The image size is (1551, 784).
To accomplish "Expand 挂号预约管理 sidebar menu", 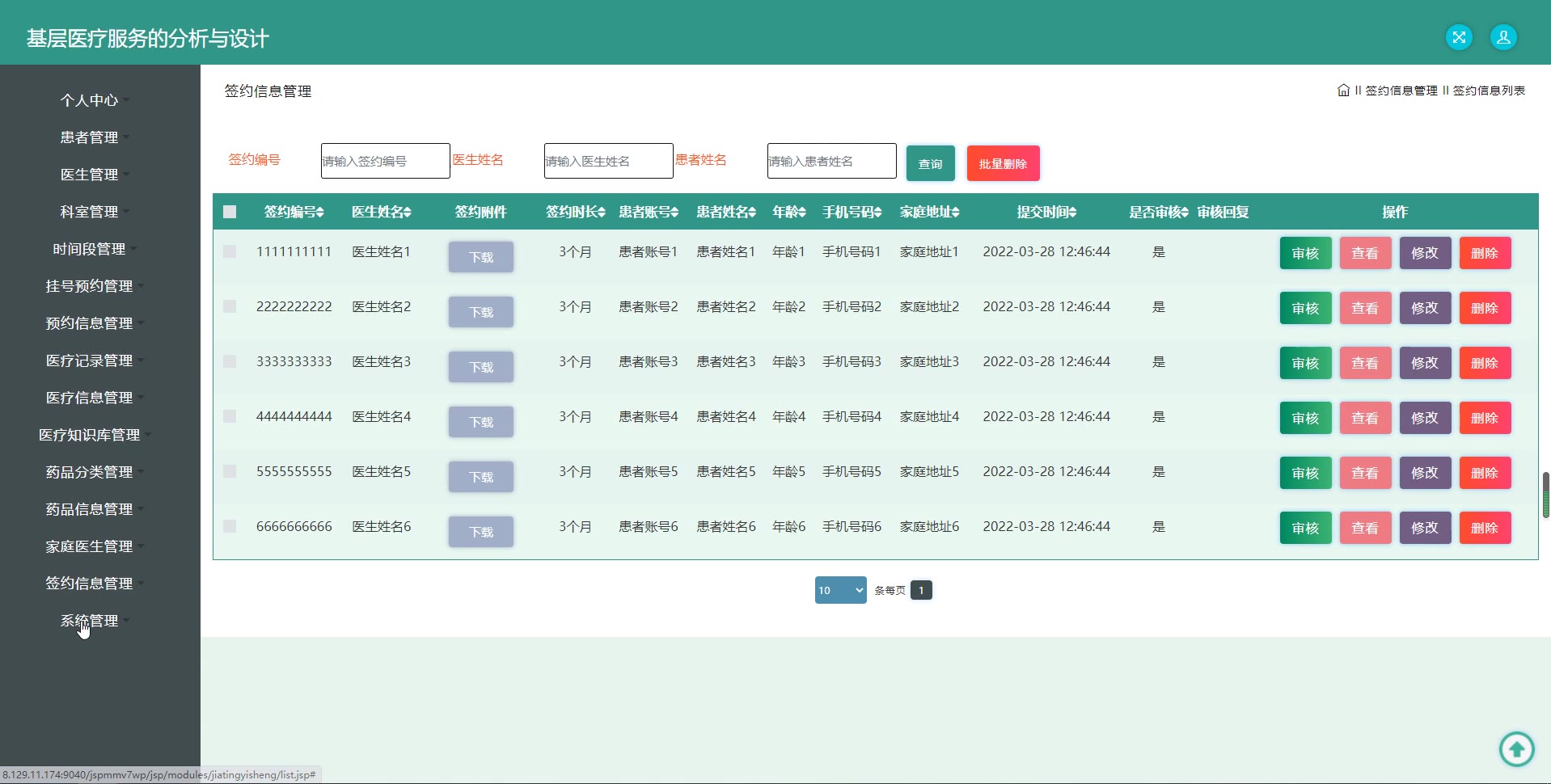I will click(95, 286).
